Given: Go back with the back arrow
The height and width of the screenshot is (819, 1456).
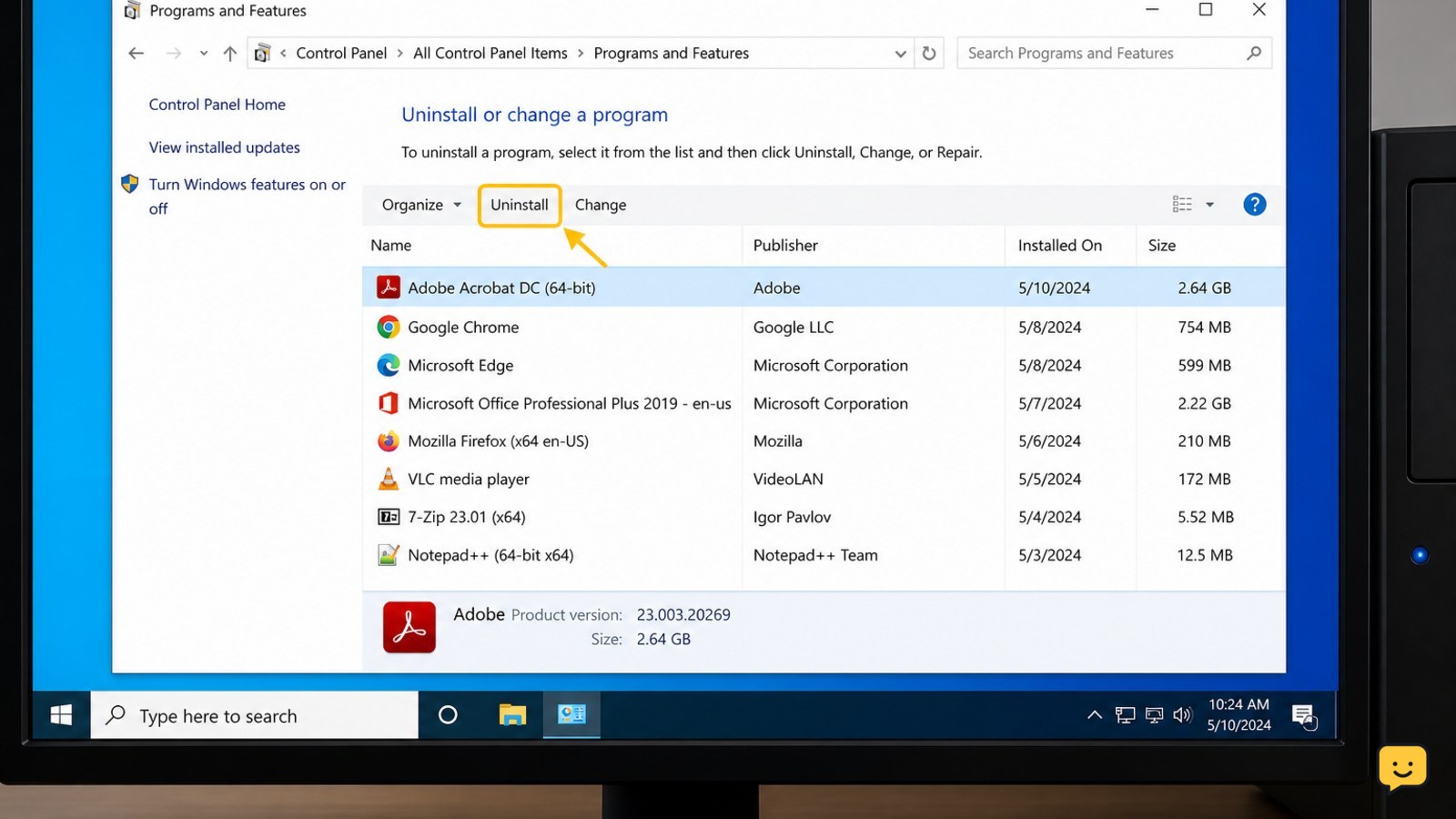Looking at the screenshot, I should [x=136, y=54].
